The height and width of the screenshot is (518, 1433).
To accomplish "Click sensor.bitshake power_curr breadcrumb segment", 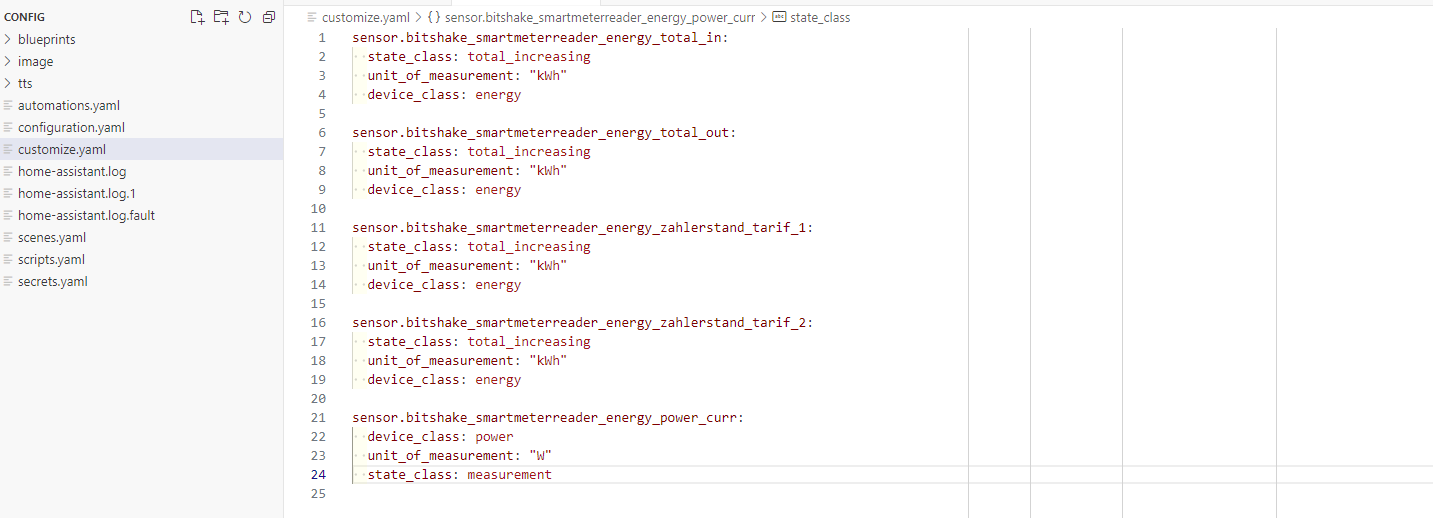I will coord(599,17).
